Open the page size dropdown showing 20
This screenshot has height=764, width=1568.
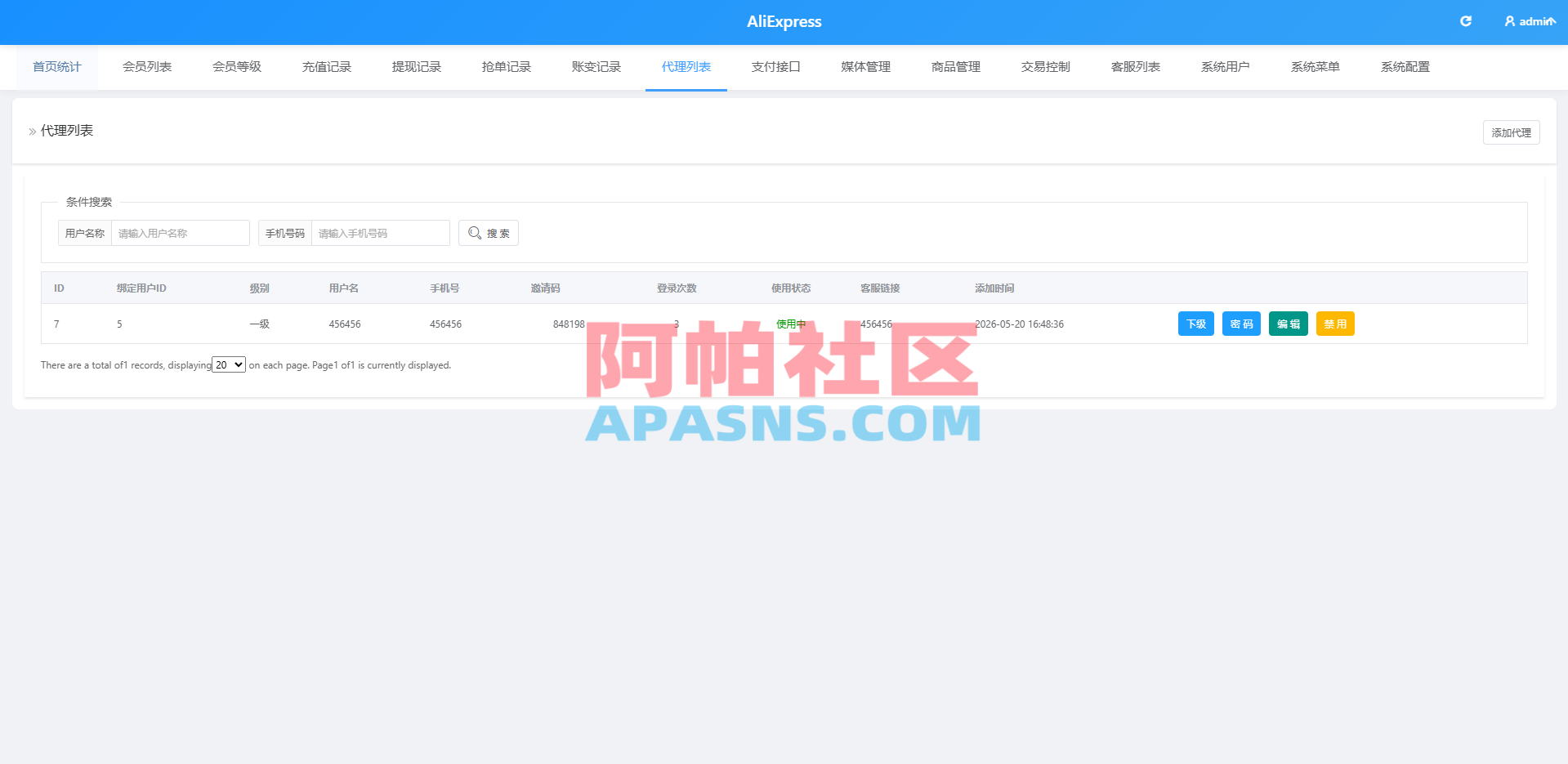(x=229, y=364)
